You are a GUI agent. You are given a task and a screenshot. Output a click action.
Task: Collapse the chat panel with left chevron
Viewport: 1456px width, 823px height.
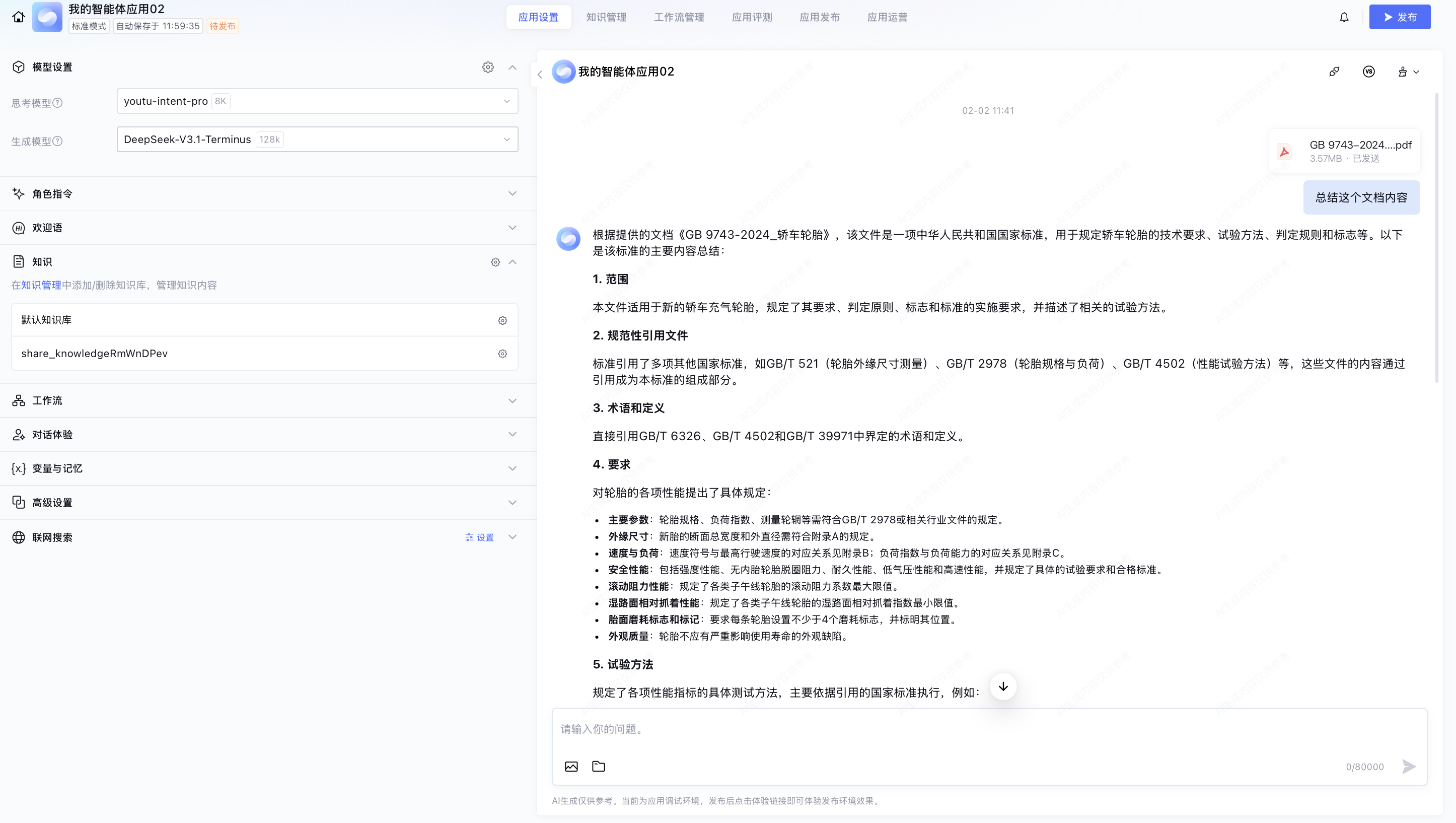pyautogui.click(x=540, y=75)
